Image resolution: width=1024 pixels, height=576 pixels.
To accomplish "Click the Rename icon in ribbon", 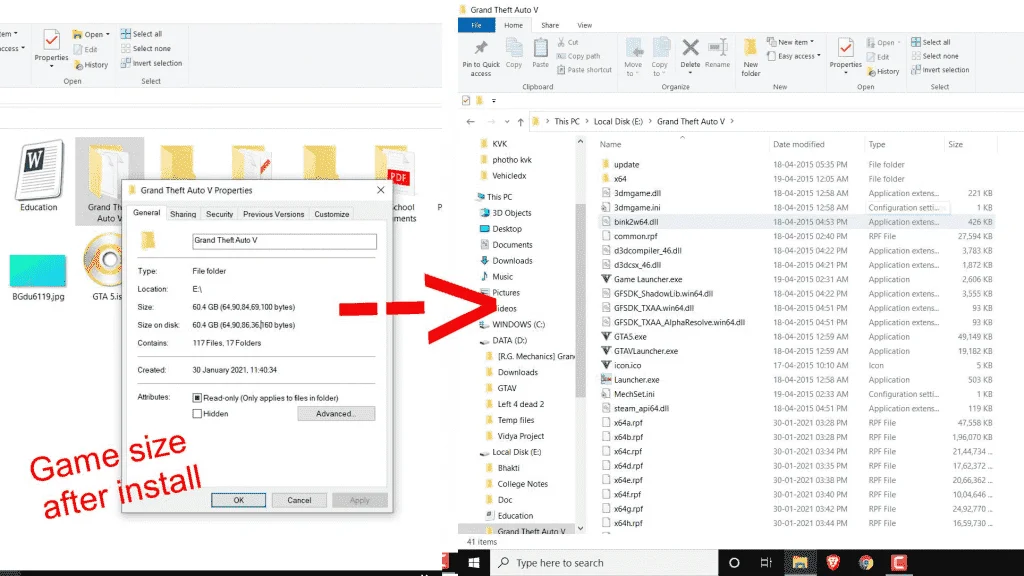I will pyautogui.click(x=718, y=47).
